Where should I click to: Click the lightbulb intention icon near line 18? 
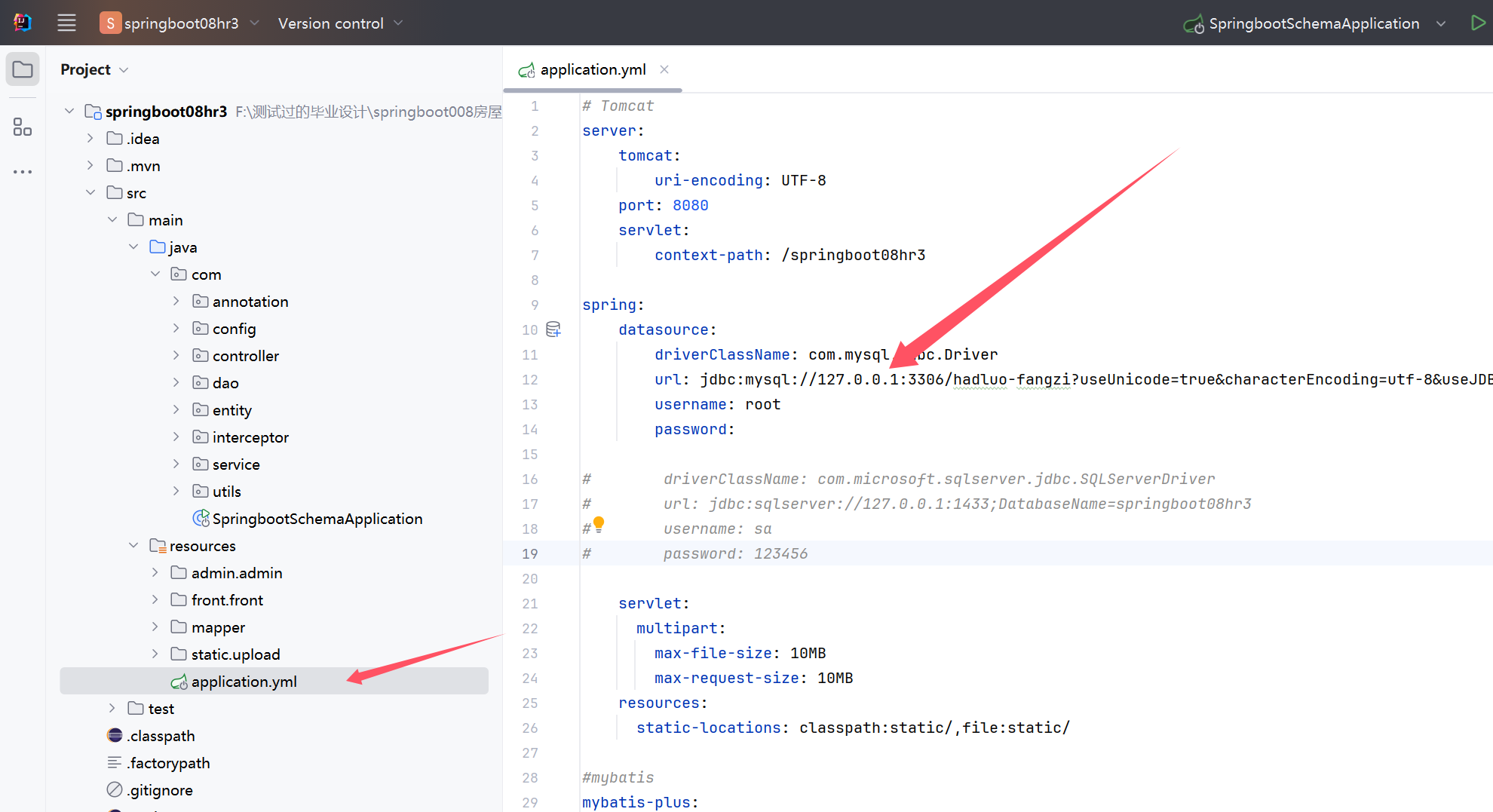(x=598, y=522)
